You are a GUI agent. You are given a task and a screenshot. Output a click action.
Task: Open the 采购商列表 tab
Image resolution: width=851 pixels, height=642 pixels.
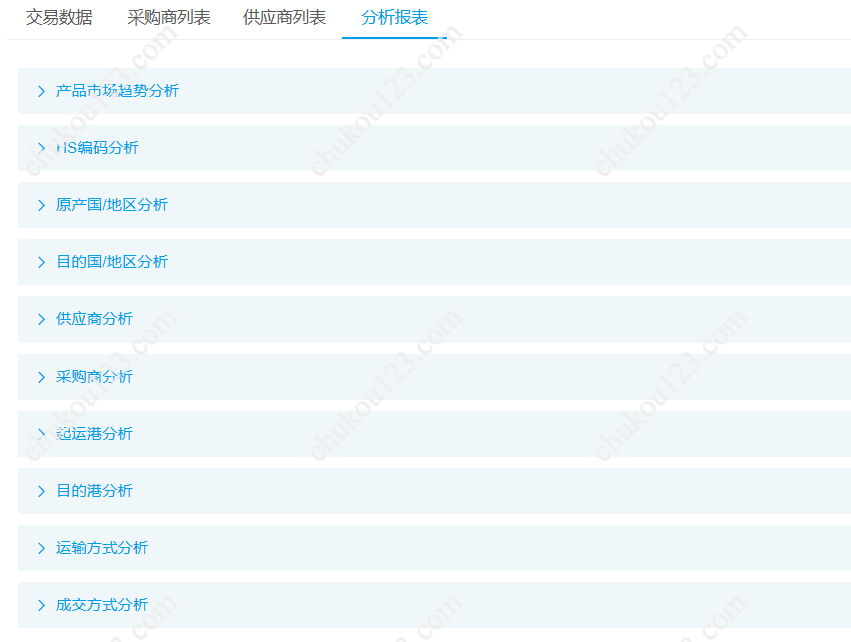169,17
